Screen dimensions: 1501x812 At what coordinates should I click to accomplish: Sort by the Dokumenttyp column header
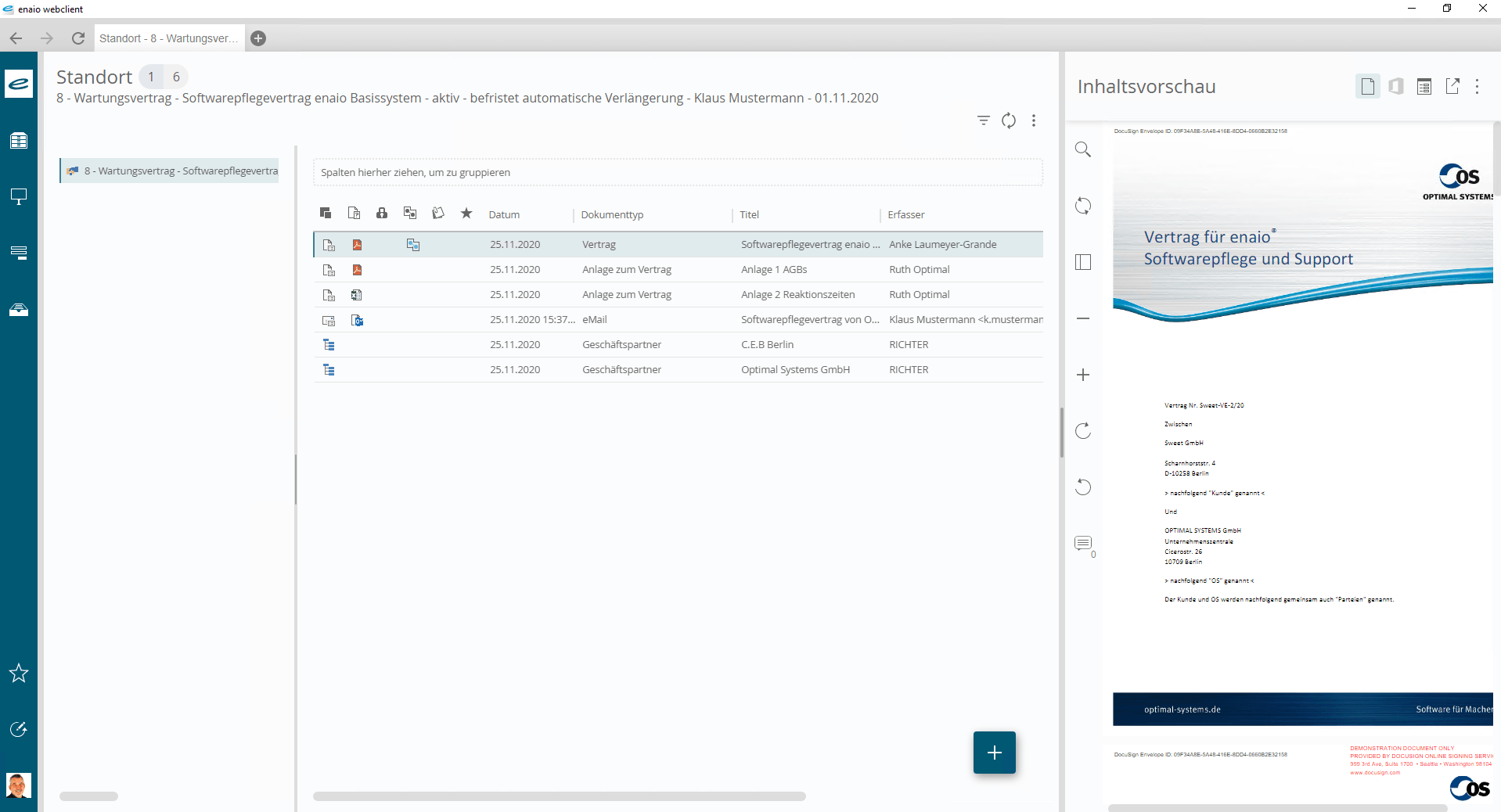coord(612,214)
